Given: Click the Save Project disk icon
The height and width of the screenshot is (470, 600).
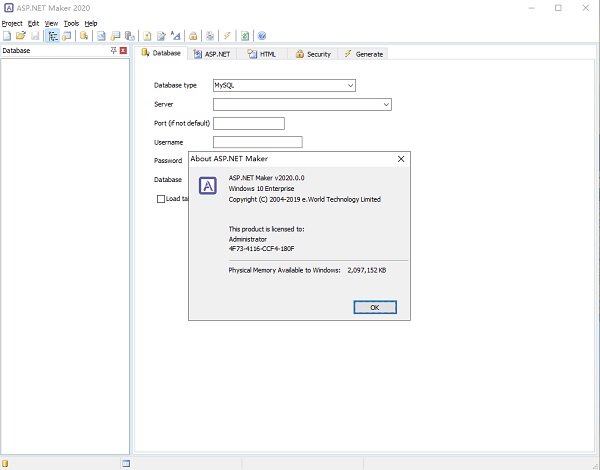Looking at the screenshot, I should [35, 36].
